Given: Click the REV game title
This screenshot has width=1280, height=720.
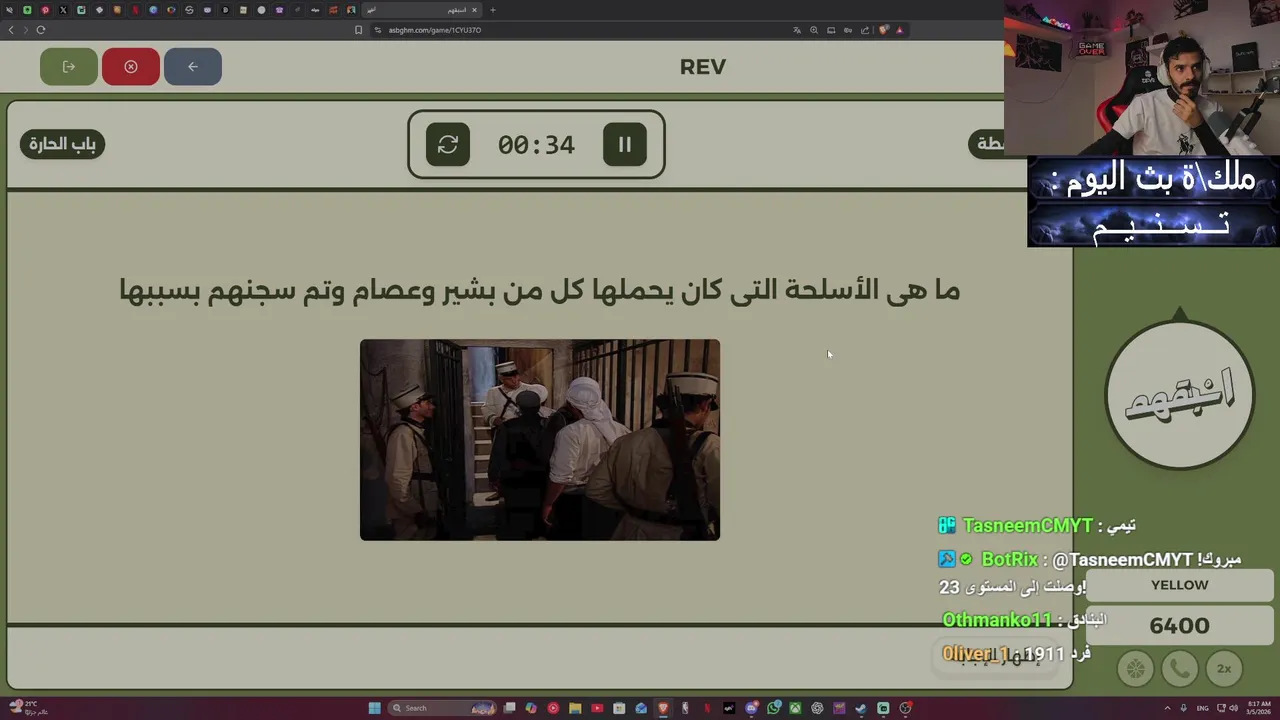Looking at the screenshot, I should coord(703,67).
